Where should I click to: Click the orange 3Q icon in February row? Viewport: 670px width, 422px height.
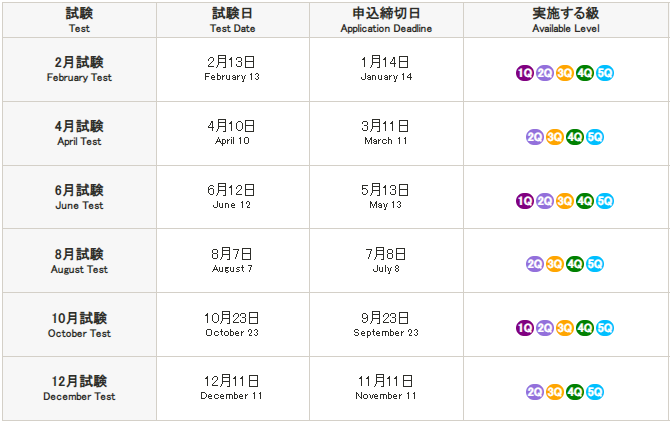pyautogui.click(x=564, y=73)
